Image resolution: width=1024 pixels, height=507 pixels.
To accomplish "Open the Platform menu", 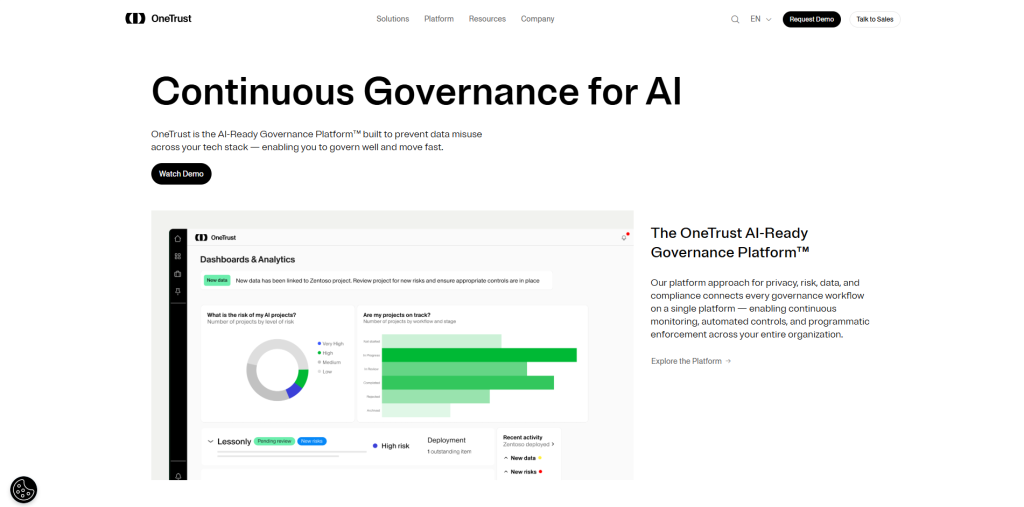I will tap(439, 19).
